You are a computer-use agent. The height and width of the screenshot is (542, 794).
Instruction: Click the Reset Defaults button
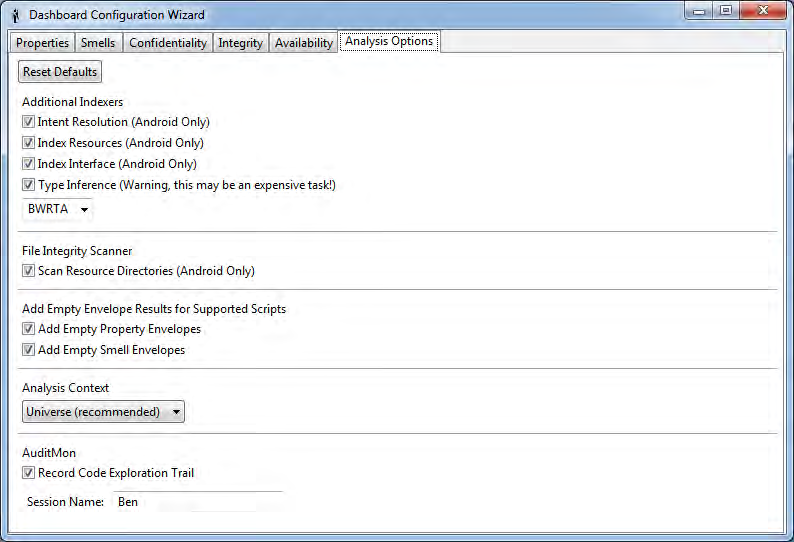(60, 72)
